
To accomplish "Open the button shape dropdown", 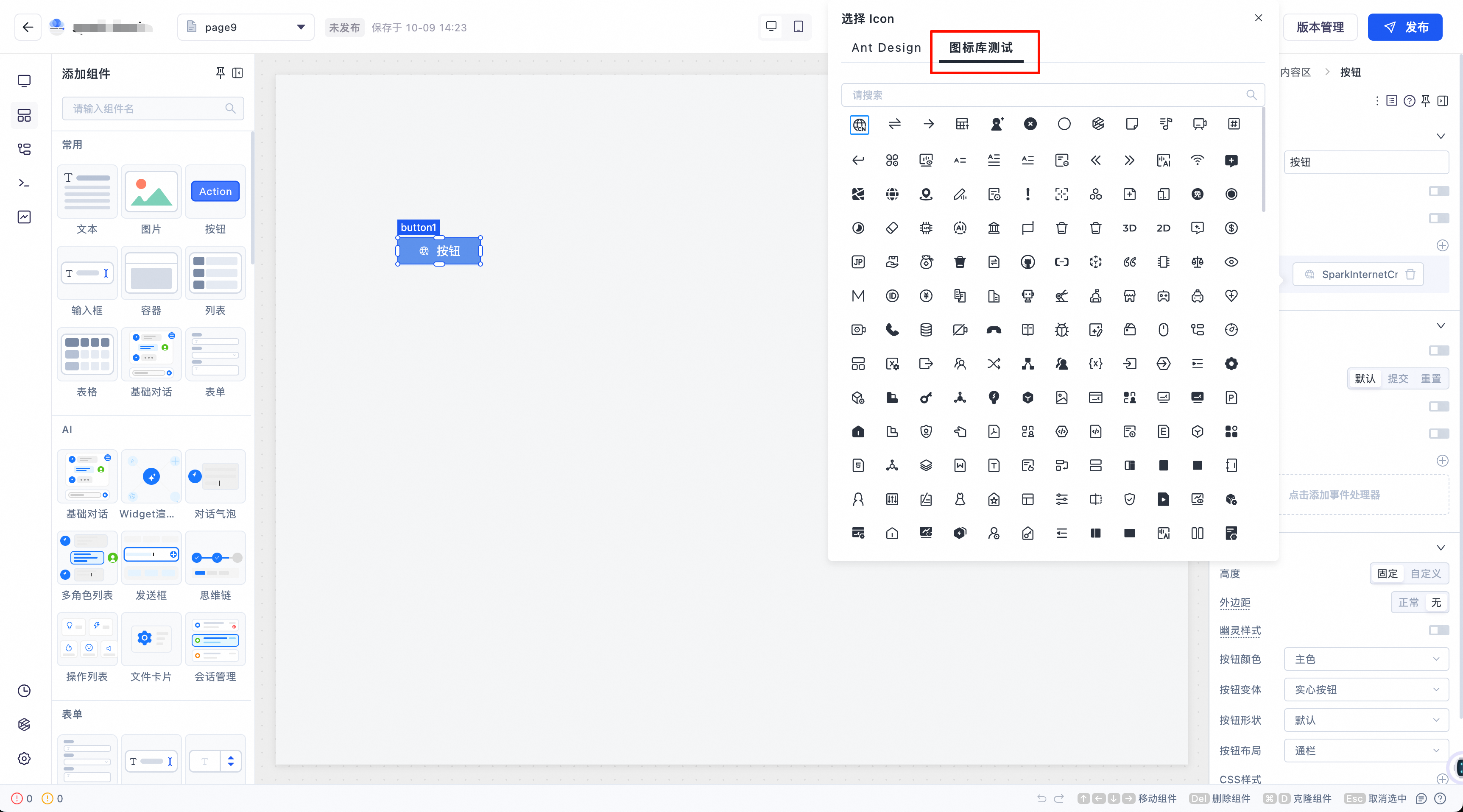I will [x=1366, y=720].
